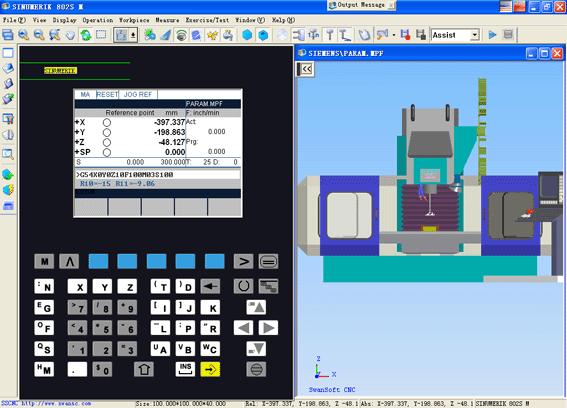Screen dimensions: 567x408
Task: Expand the arrow beside the view mode icon
Action: (x=133, y=35)
